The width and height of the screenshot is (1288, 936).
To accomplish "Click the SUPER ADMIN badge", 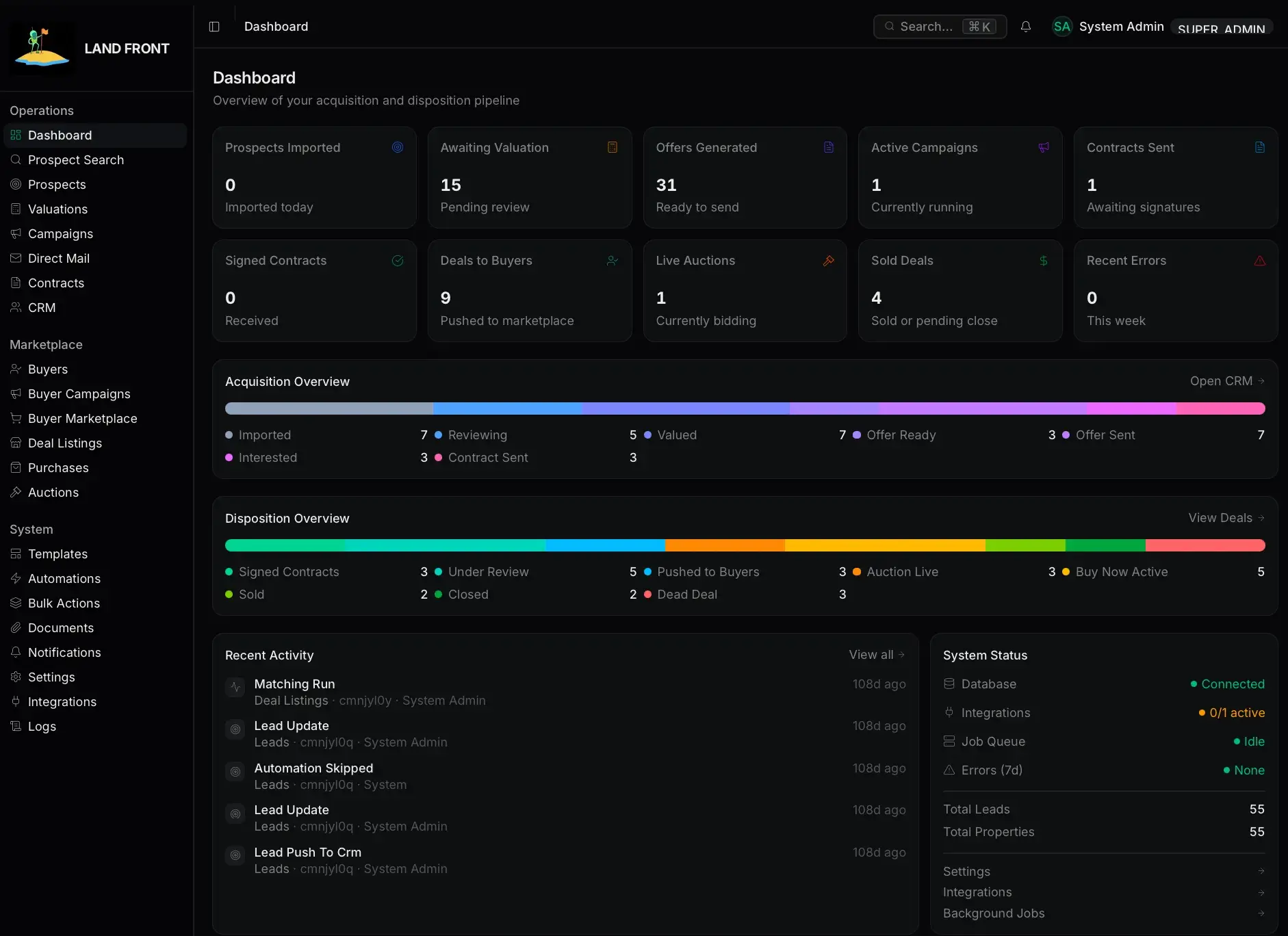I will tap(1222, 27).
